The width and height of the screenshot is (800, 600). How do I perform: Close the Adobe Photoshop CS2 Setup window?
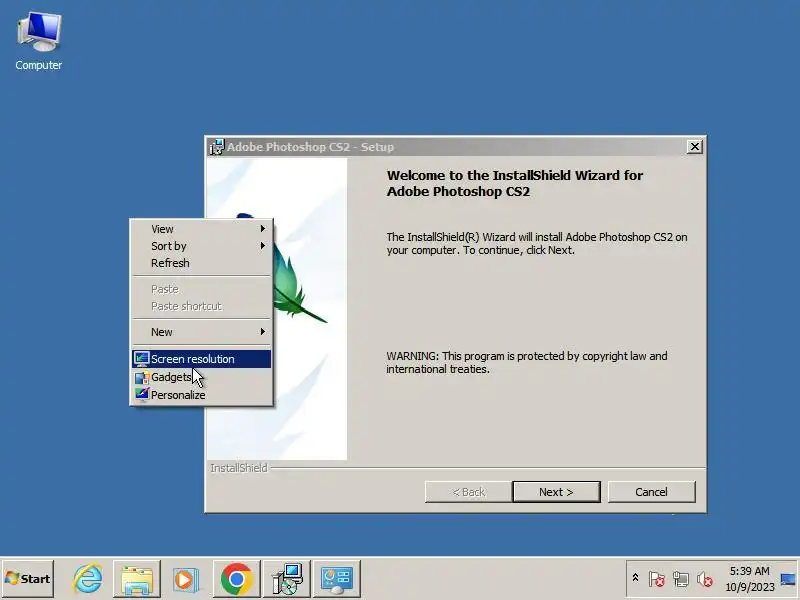pos(694,147)
